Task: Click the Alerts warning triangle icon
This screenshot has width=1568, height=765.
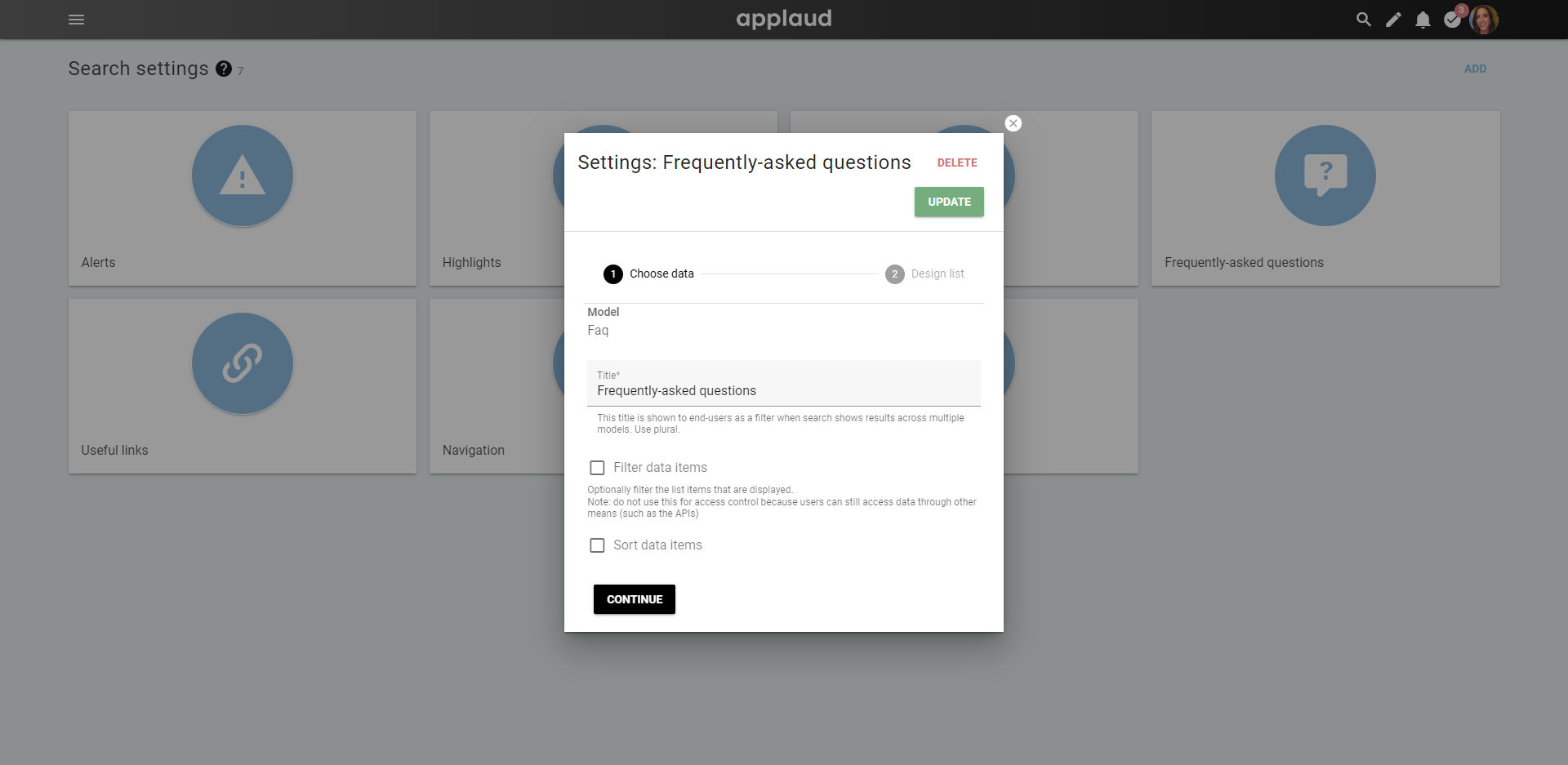Action: tap(243, 176)
